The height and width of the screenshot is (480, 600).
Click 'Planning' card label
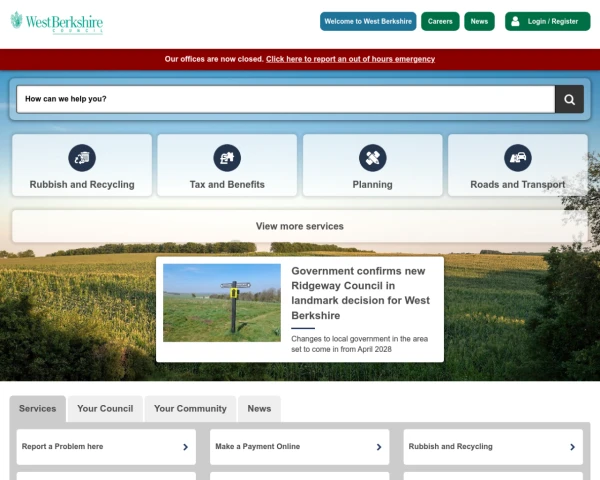tap(372, 184)
